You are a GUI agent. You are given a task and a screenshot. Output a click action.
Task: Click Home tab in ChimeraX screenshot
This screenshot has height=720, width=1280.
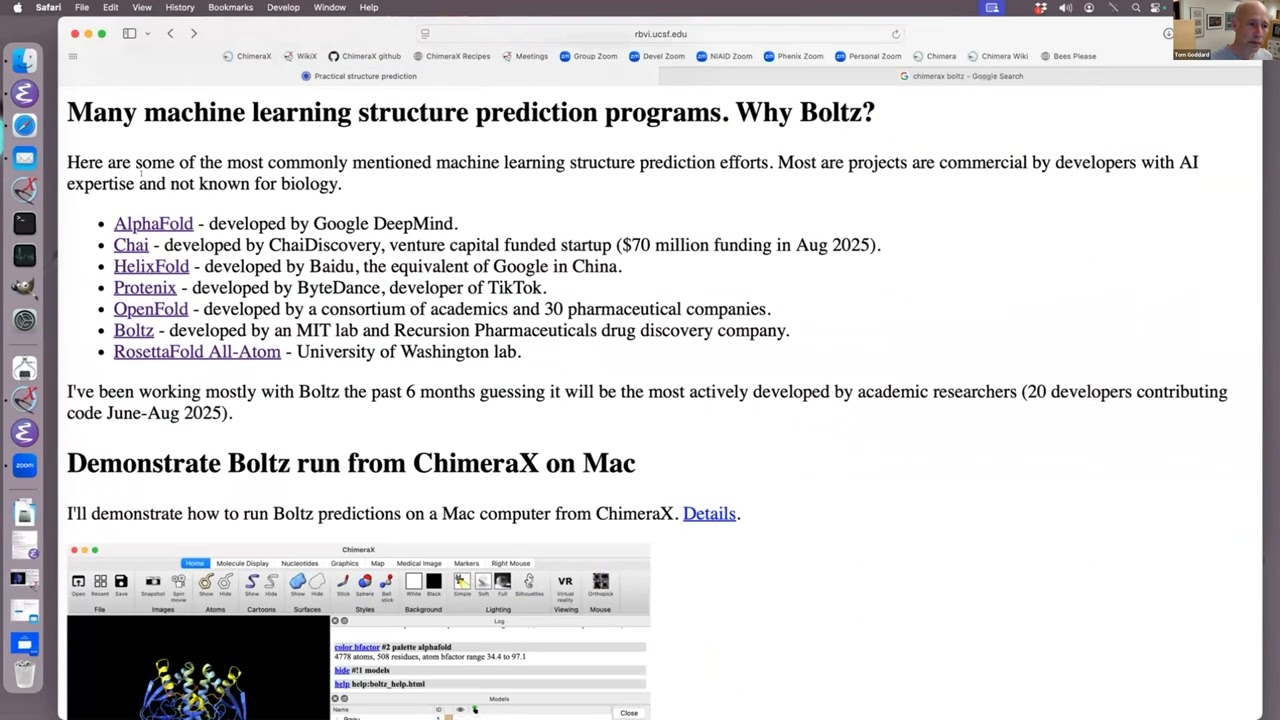click(195, 564)
